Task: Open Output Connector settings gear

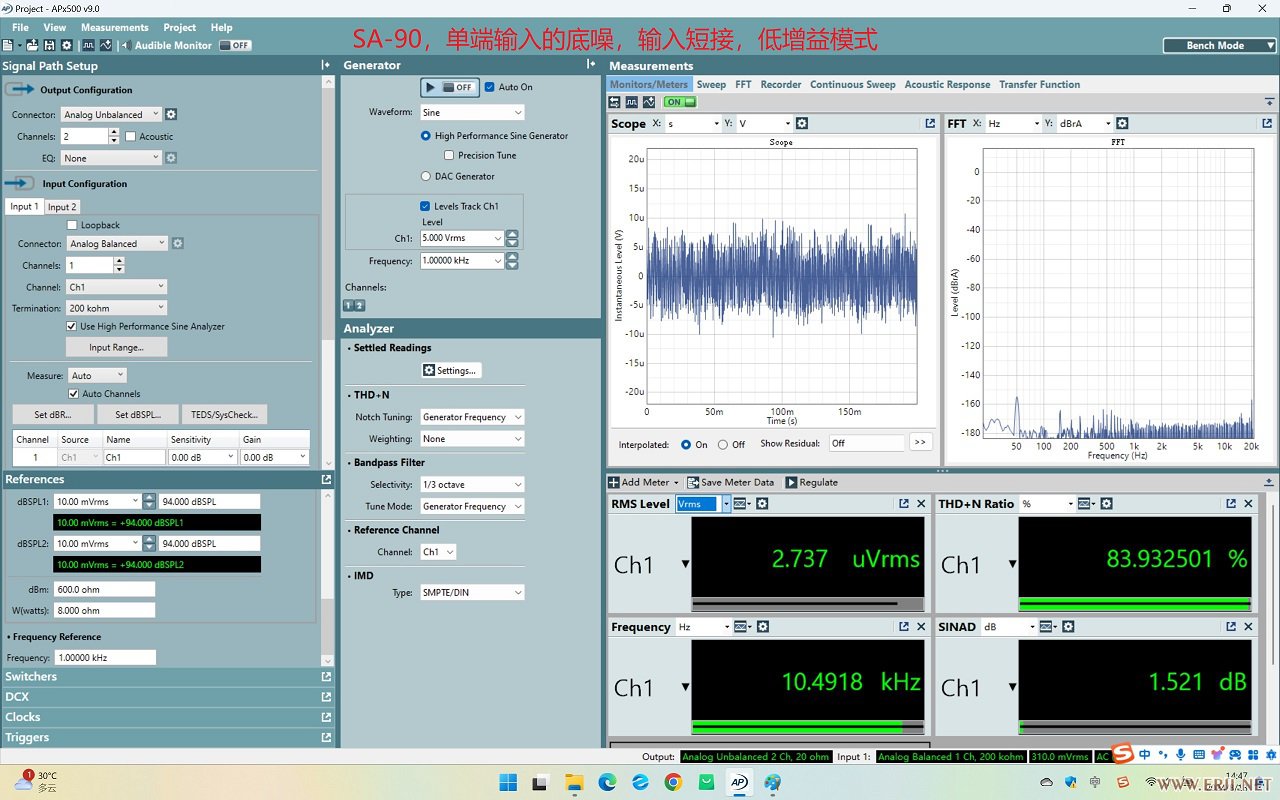Action: point(171,114)
